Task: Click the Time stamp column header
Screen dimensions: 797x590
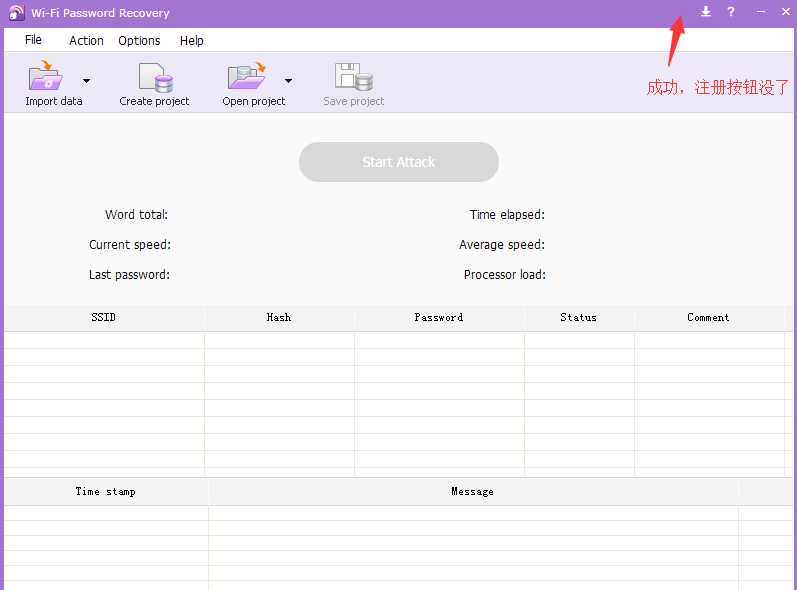Action: pyautogui.click(x=106, y=492)
